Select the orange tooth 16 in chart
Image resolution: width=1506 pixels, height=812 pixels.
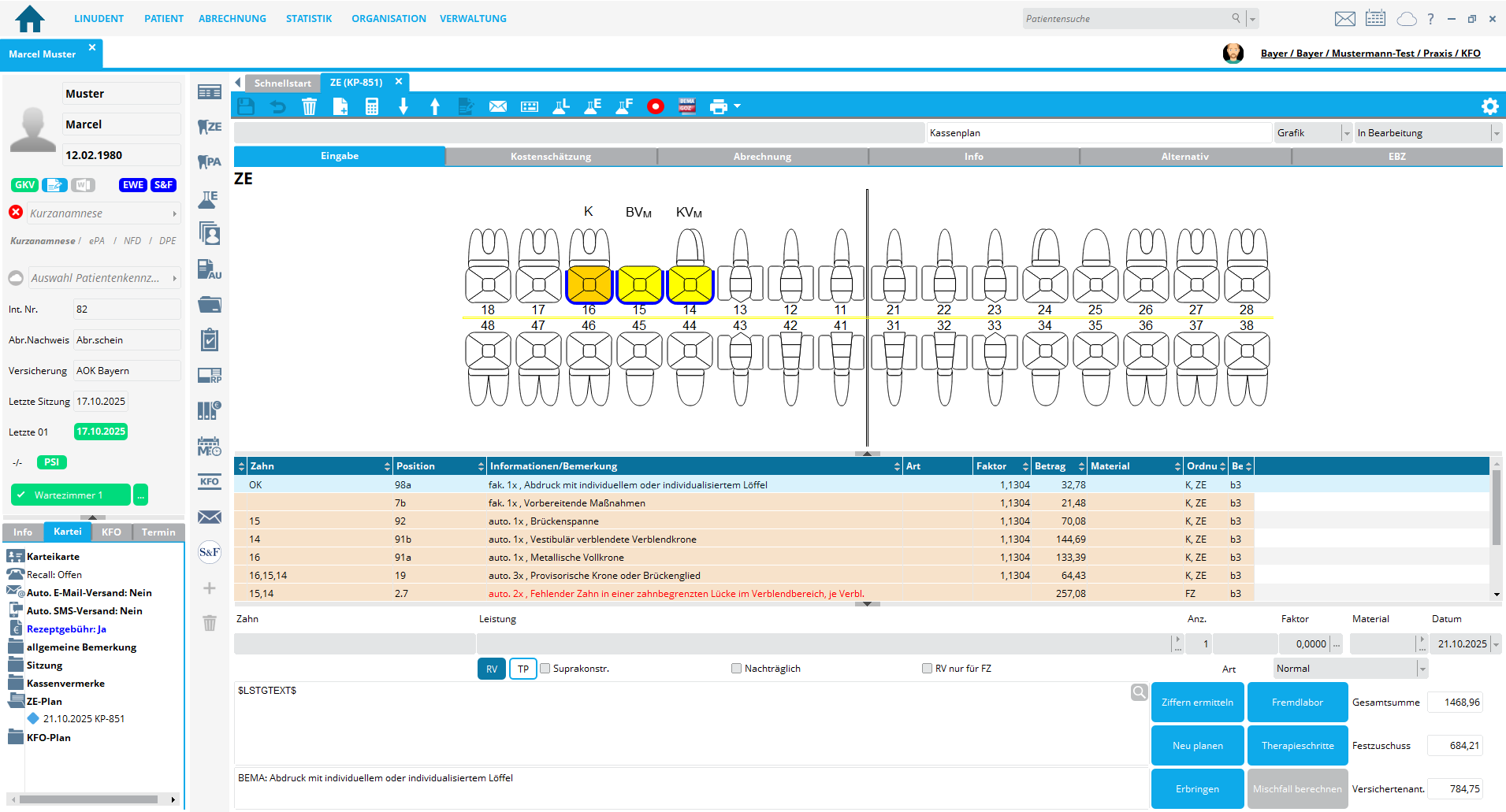[x=589, y=284]
